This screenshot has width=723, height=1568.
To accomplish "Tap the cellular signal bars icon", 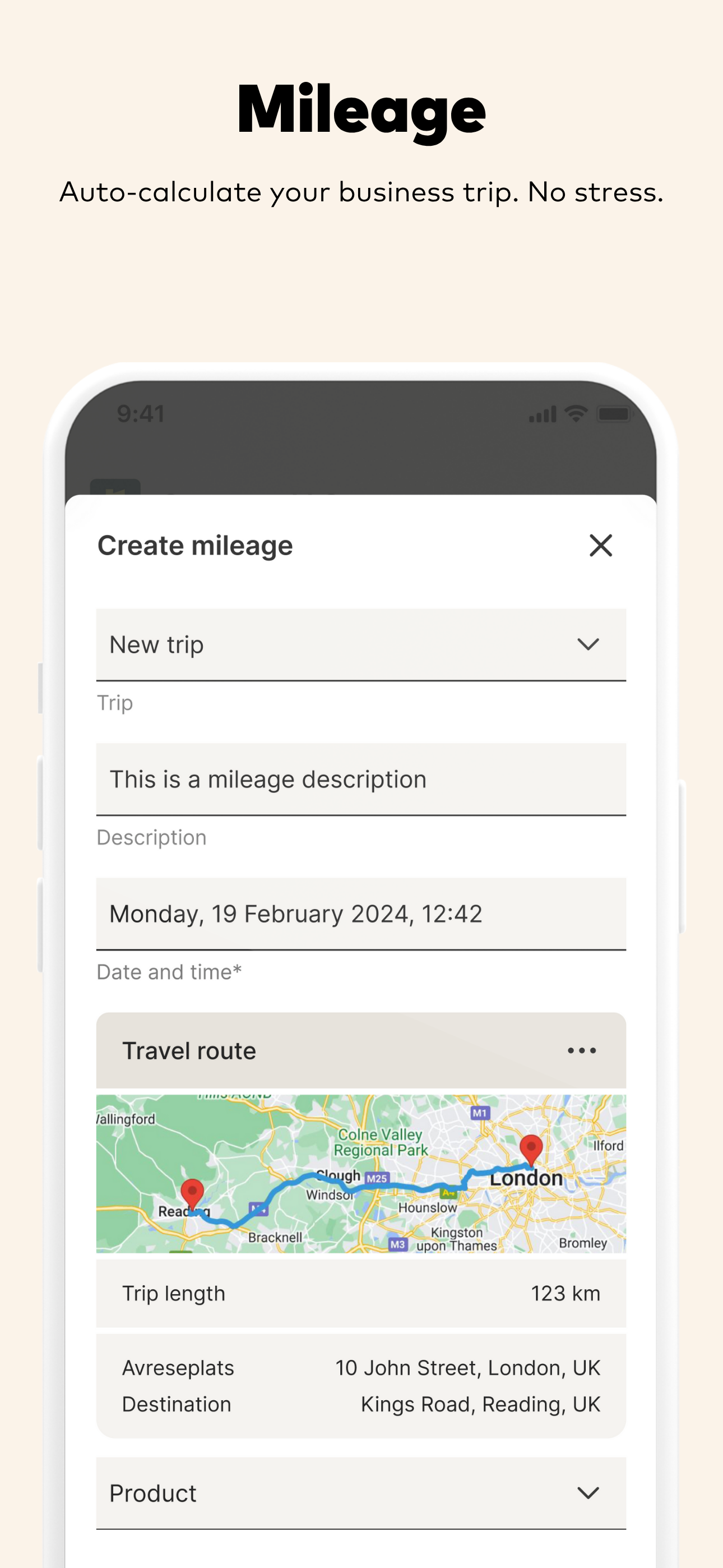I will point(543,414).
